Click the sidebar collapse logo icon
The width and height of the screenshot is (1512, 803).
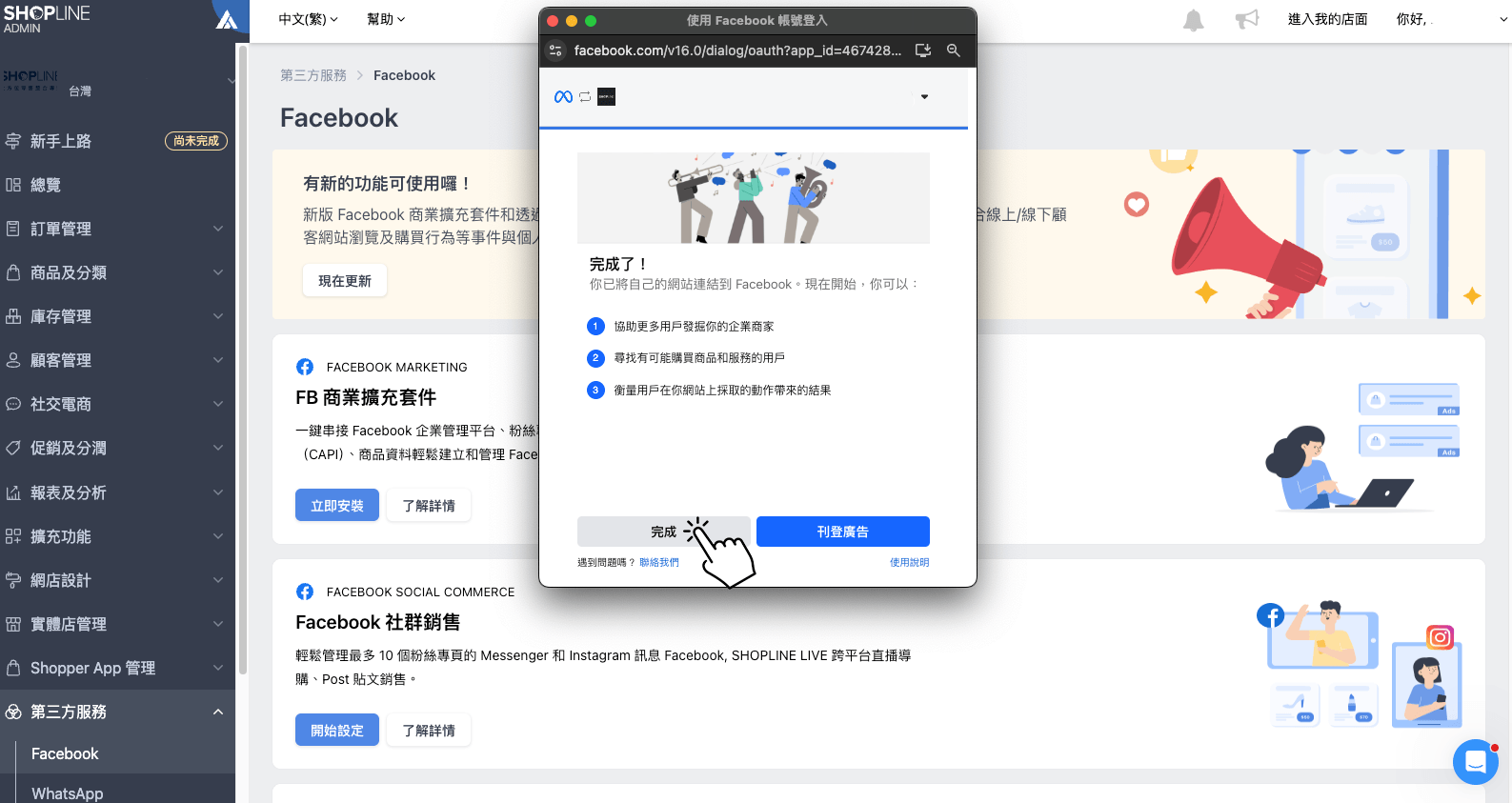pos(227,19)
